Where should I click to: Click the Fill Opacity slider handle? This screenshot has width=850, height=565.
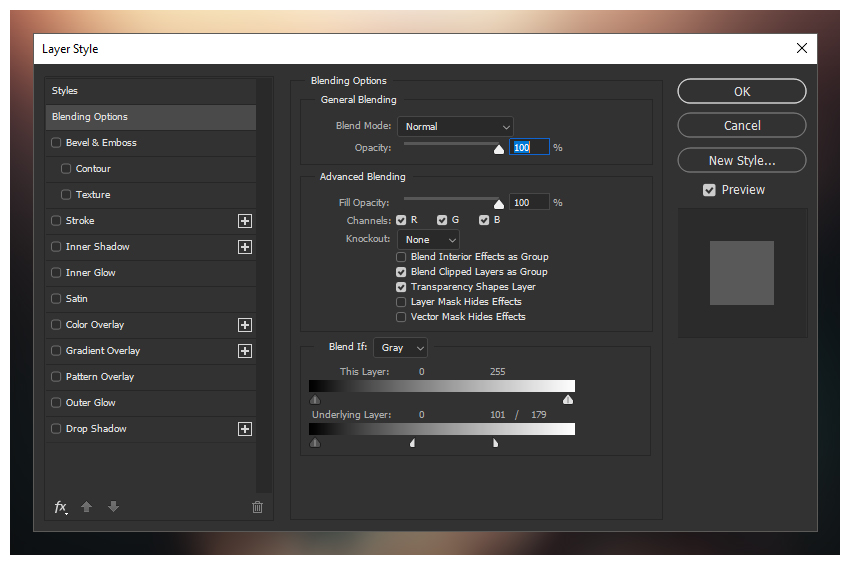(499, 204)
